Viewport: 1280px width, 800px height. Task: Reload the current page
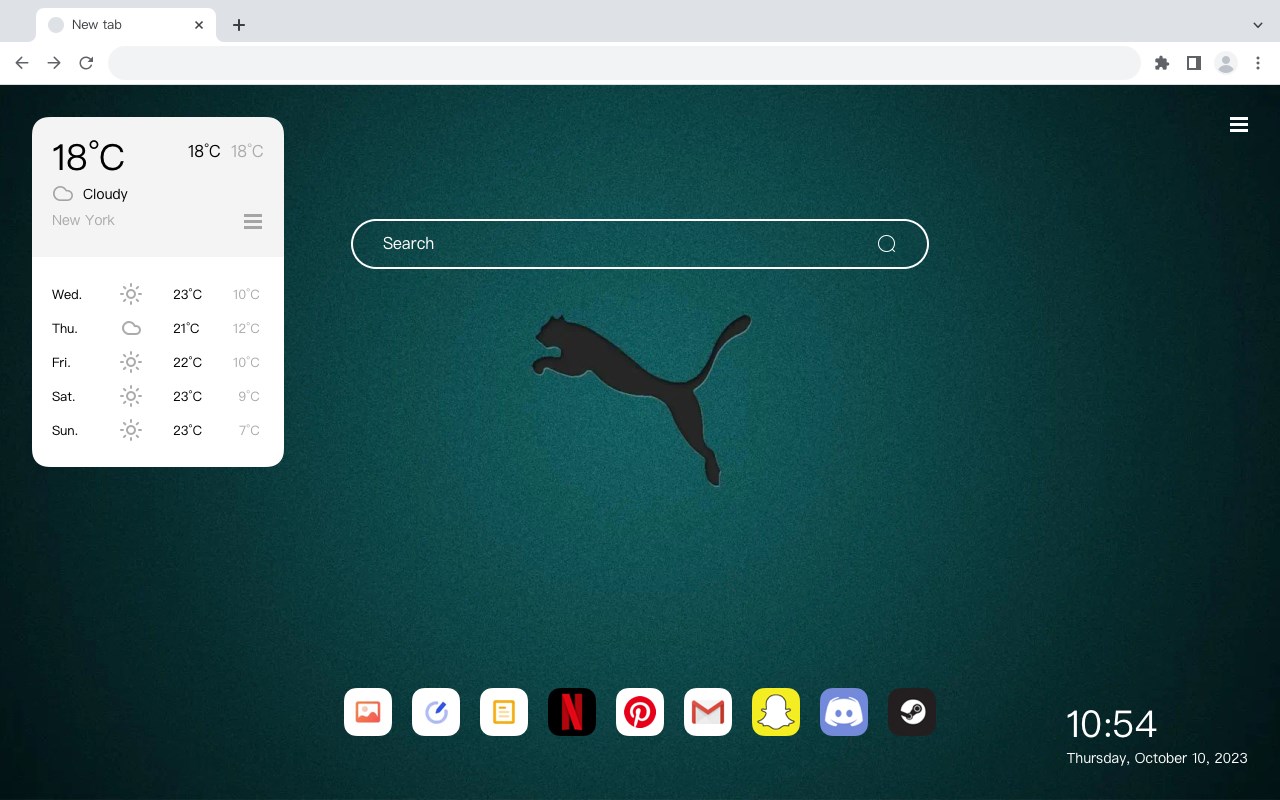pyautogui.click(x=86, y=63)
